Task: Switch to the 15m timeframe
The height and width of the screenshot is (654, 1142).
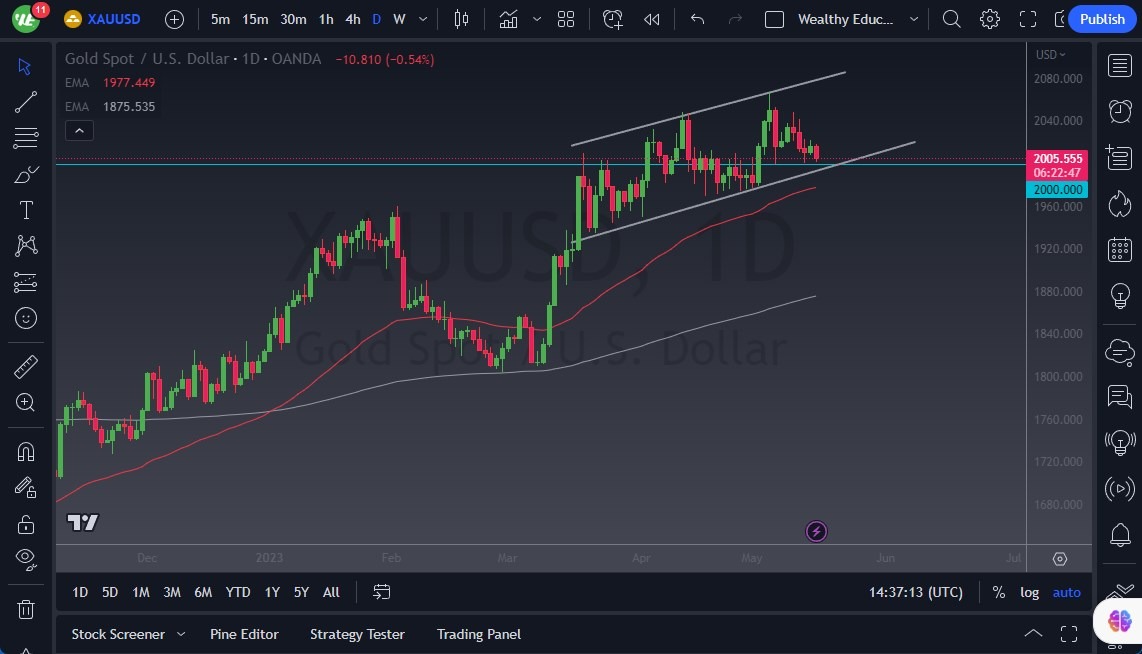Action: [x=255, y=19]
